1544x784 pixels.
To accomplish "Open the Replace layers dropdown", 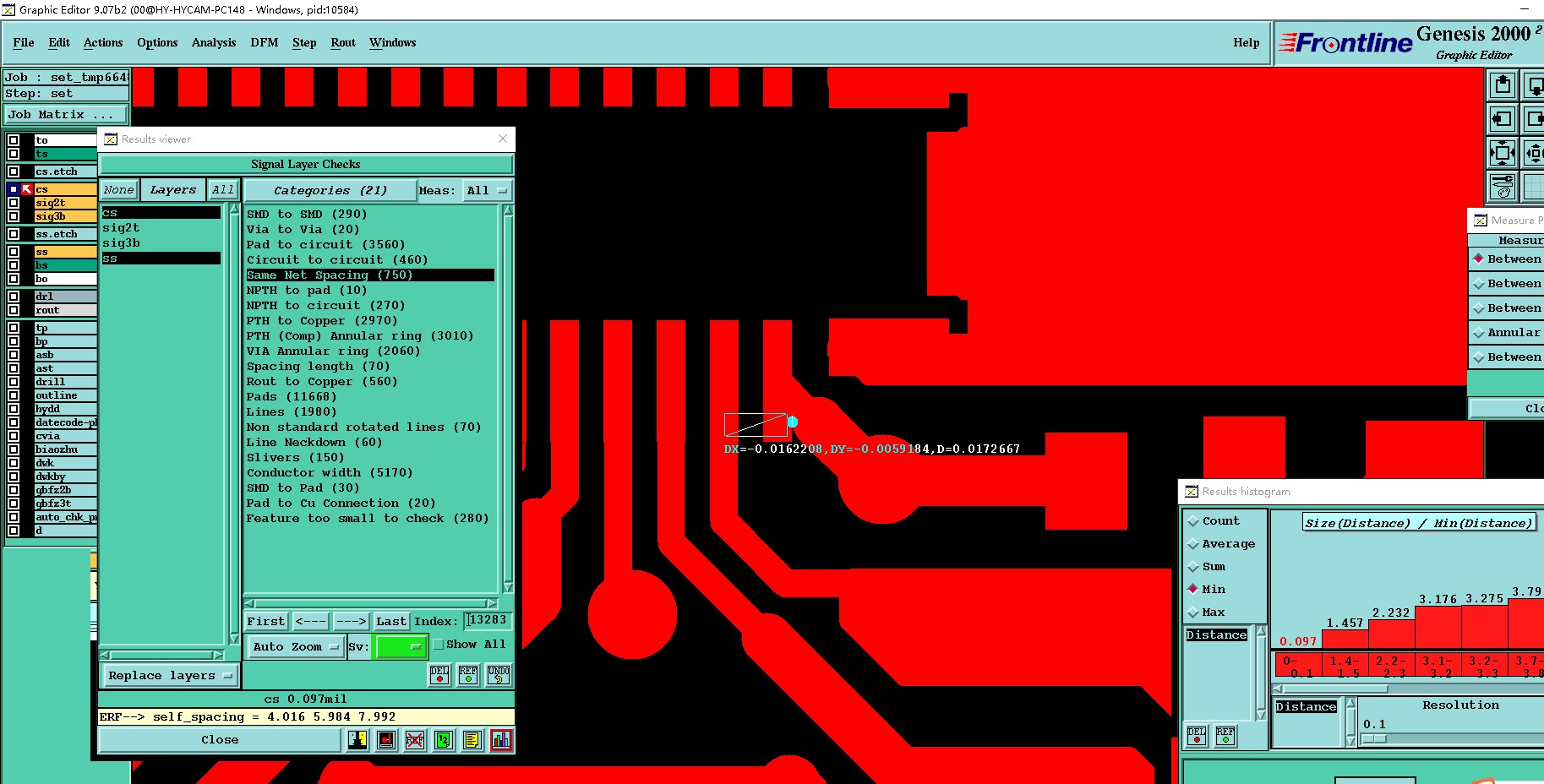I will (170, 676).
